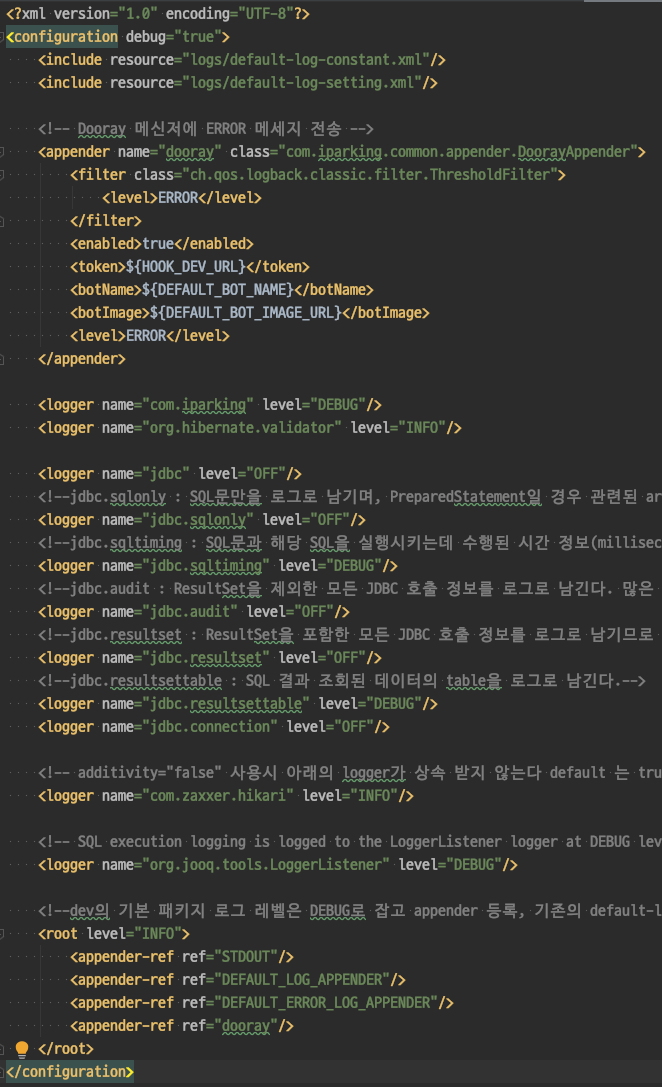Screen dimensions: 662x1087
Task: Click the XML declaration line at top
Action: (157, 14)
